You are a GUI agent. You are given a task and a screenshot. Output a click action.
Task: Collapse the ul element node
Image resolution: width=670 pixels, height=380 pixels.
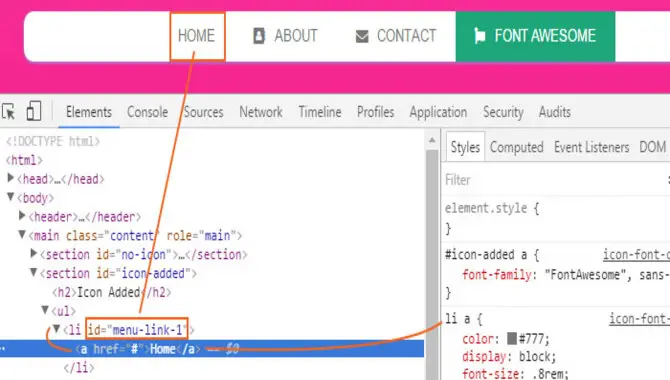coord(45,309)
